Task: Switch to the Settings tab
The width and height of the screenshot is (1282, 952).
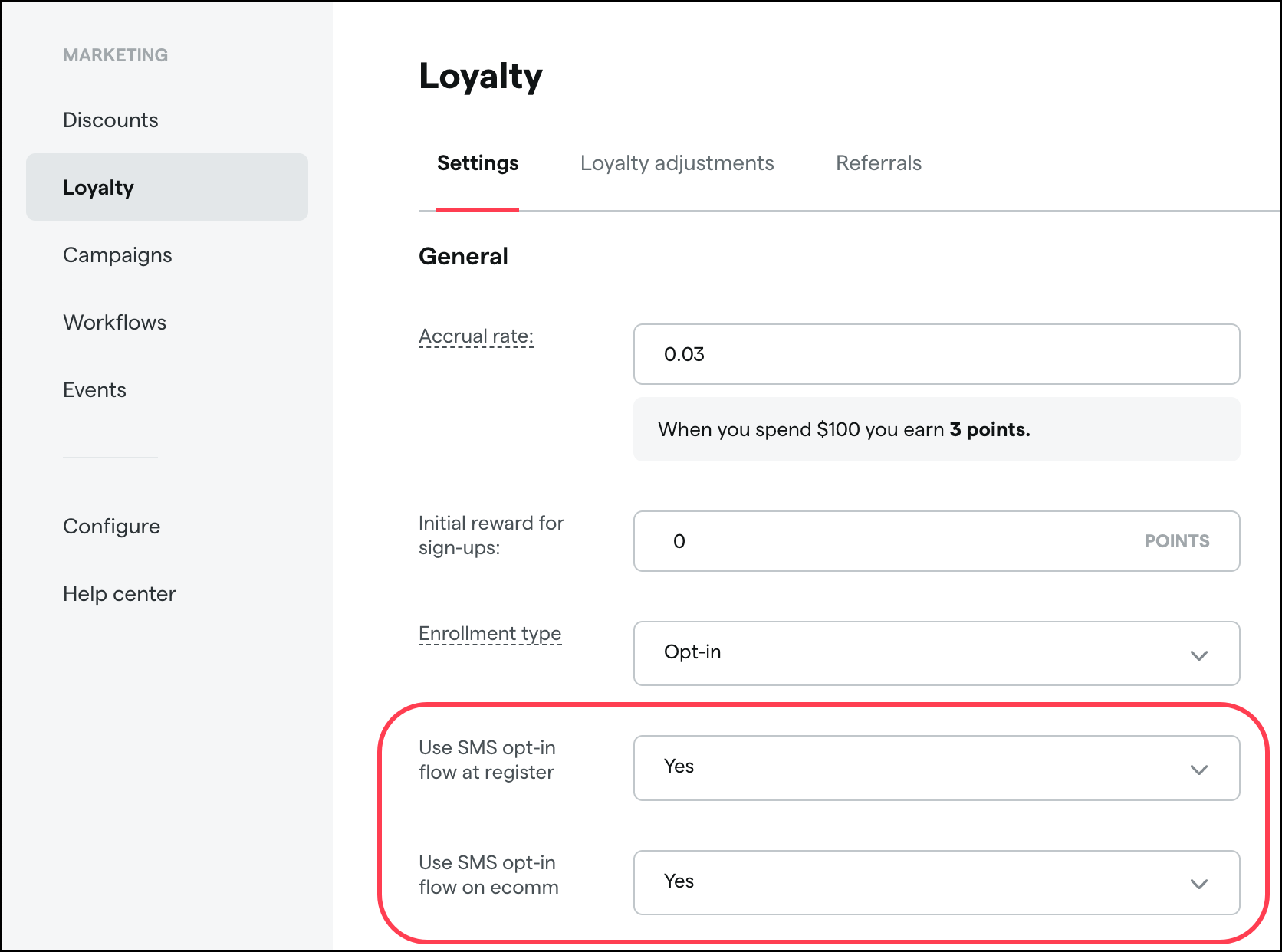Action: [478, 163]
